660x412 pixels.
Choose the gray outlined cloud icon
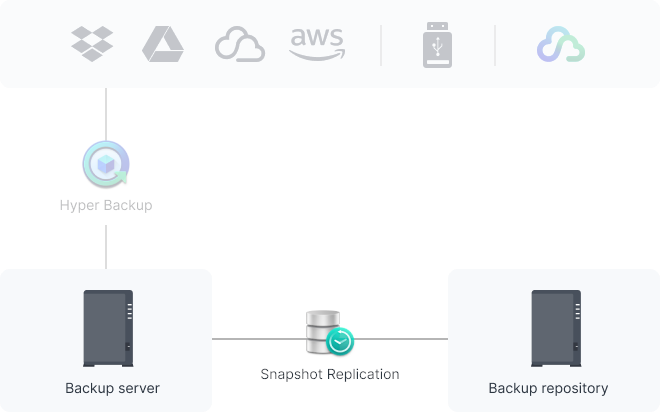240,44
